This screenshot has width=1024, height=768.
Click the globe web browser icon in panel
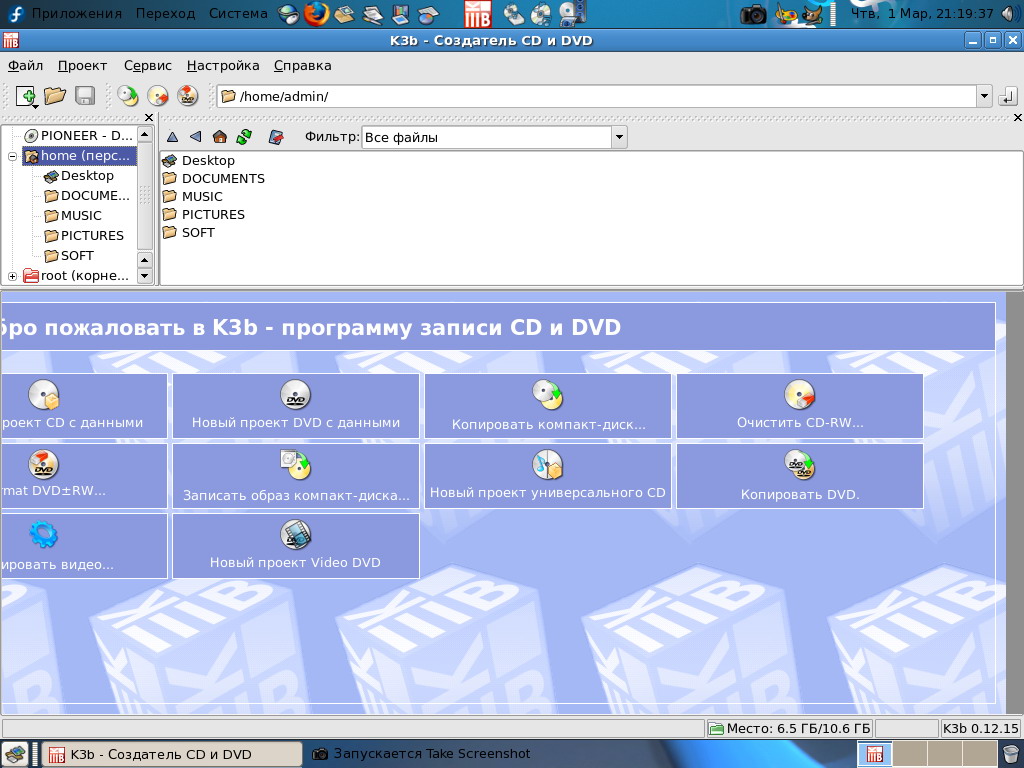(x=289, y=14)
